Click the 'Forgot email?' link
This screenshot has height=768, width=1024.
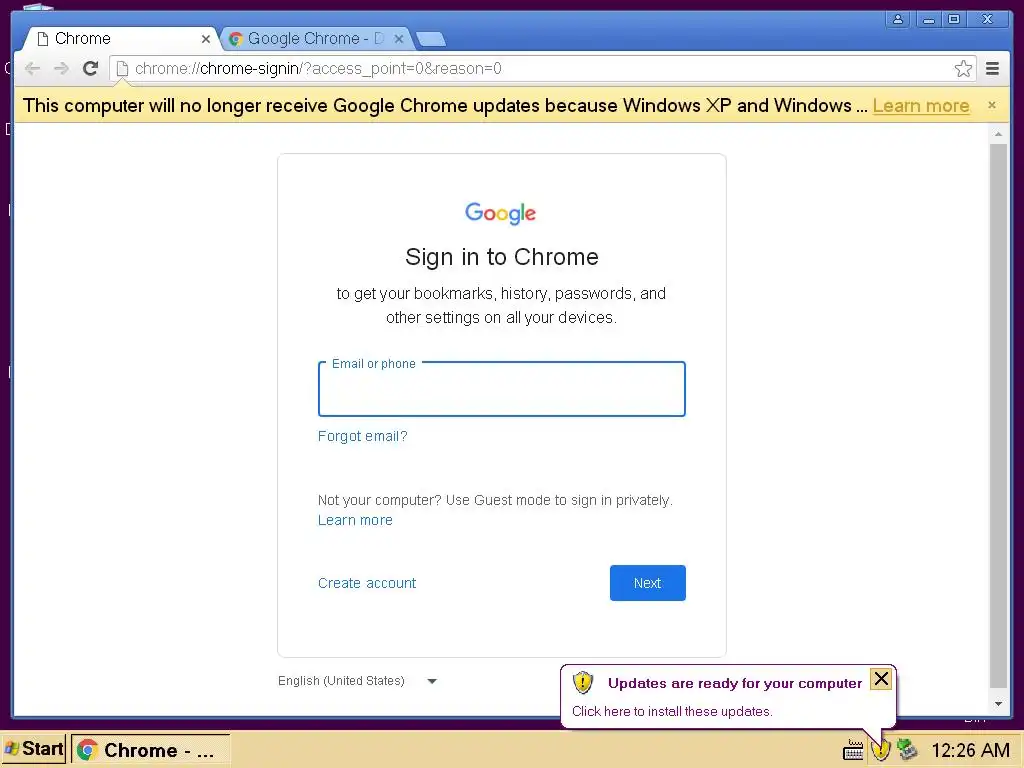coord(362,436)
